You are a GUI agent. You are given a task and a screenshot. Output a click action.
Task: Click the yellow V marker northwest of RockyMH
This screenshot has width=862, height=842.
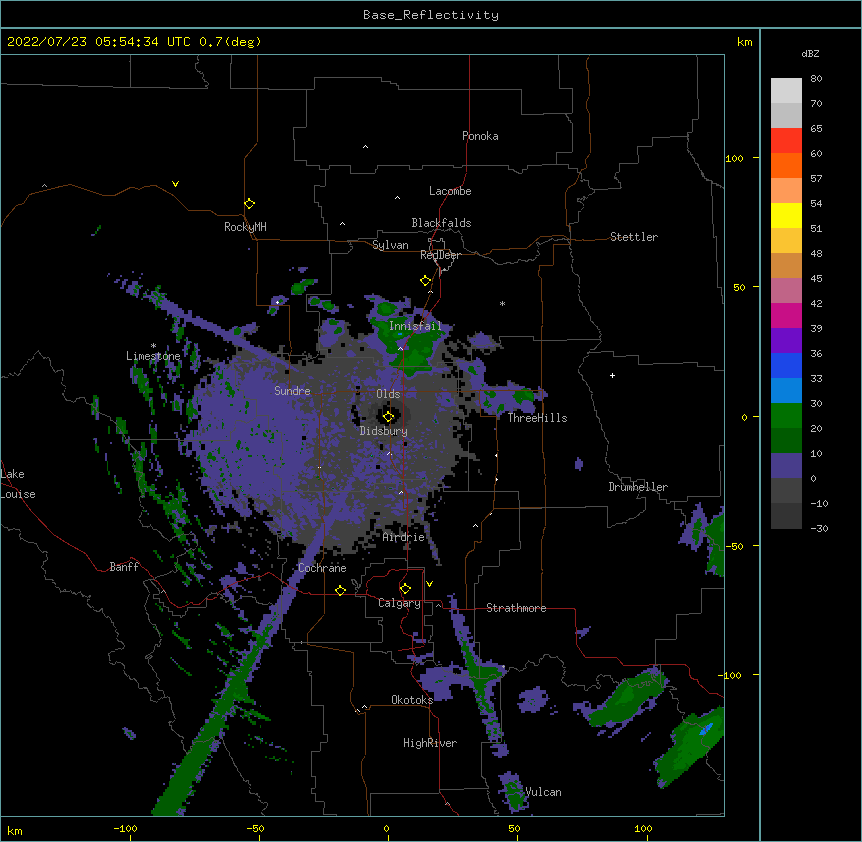point(175,184)
